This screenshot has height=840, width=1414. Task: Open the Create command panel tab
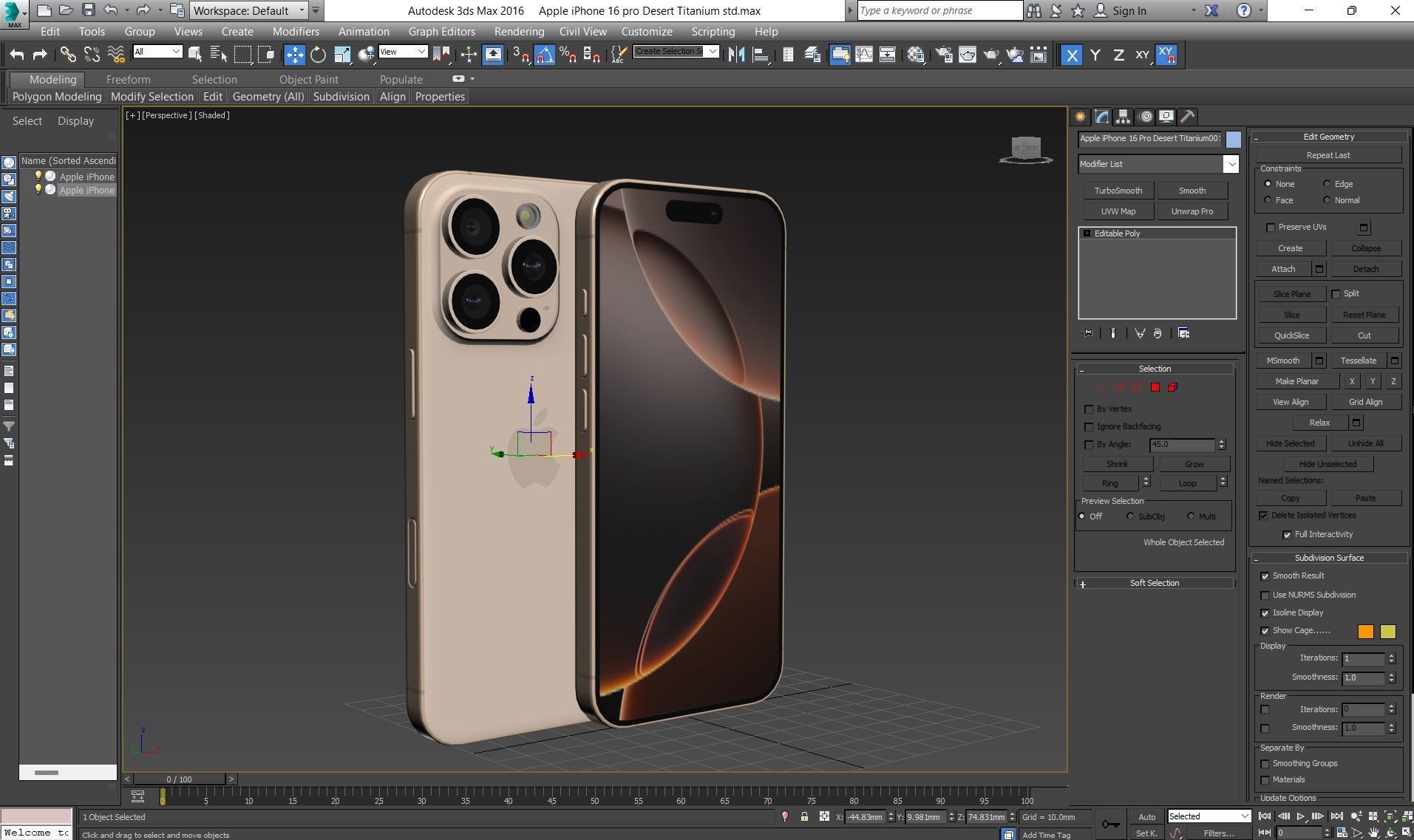[1081, 117]
